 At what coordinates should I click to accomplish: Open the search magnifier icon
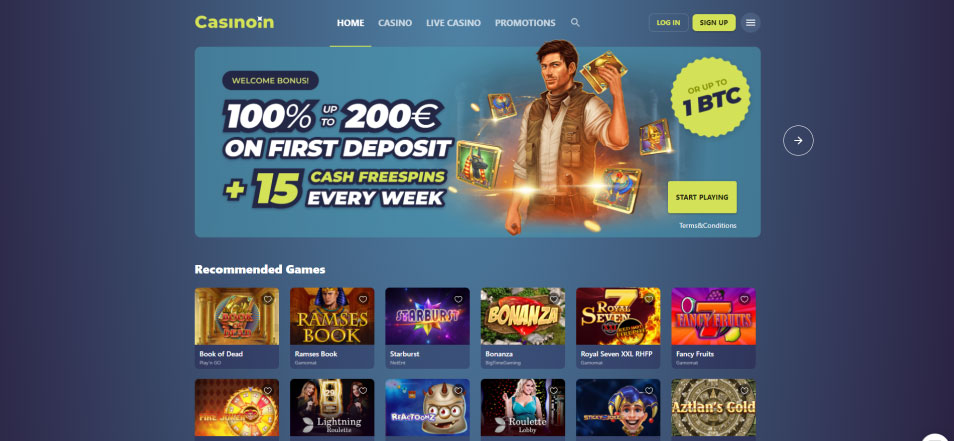click(x=575, y=23)
